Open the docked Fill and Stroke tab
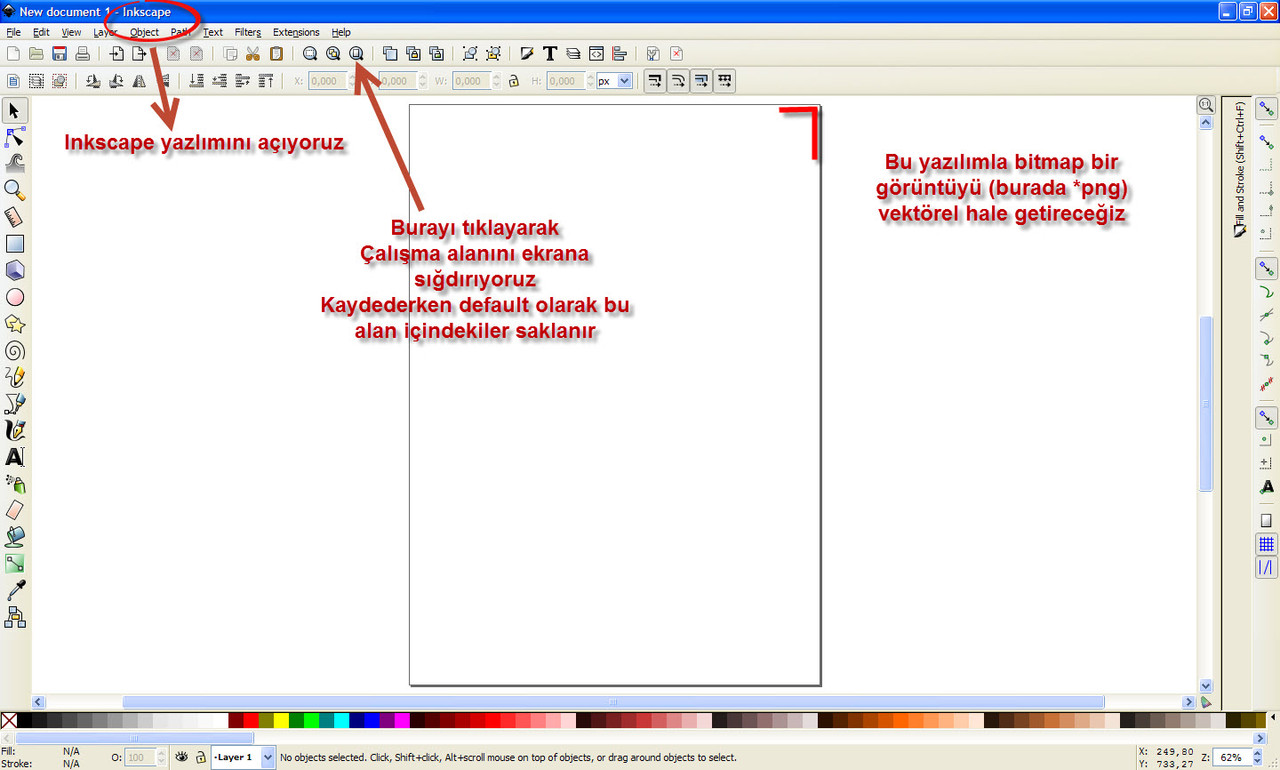The image size is (1280, 770). pyautogui.click(x=1240, y=168)
